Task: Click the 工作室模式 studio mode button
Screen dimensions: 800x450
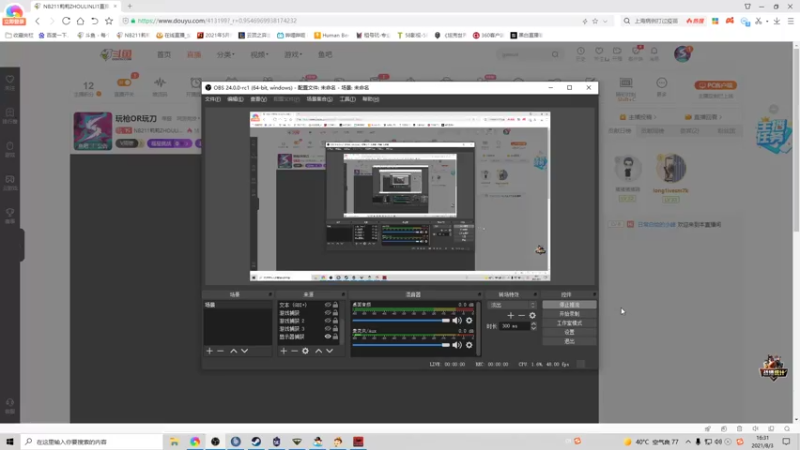Action: (x=569, y=323)
